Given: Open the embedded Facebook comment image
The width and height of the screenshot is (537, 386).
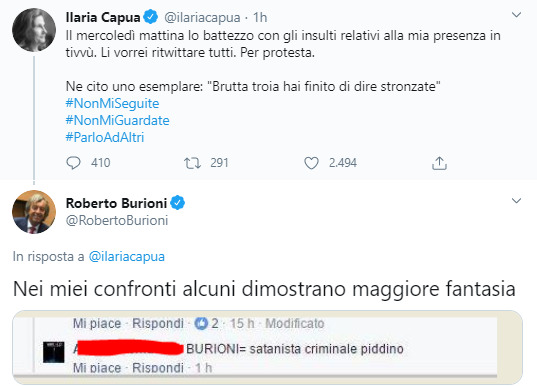Looking at the screenshot, I should pos(267,347).
